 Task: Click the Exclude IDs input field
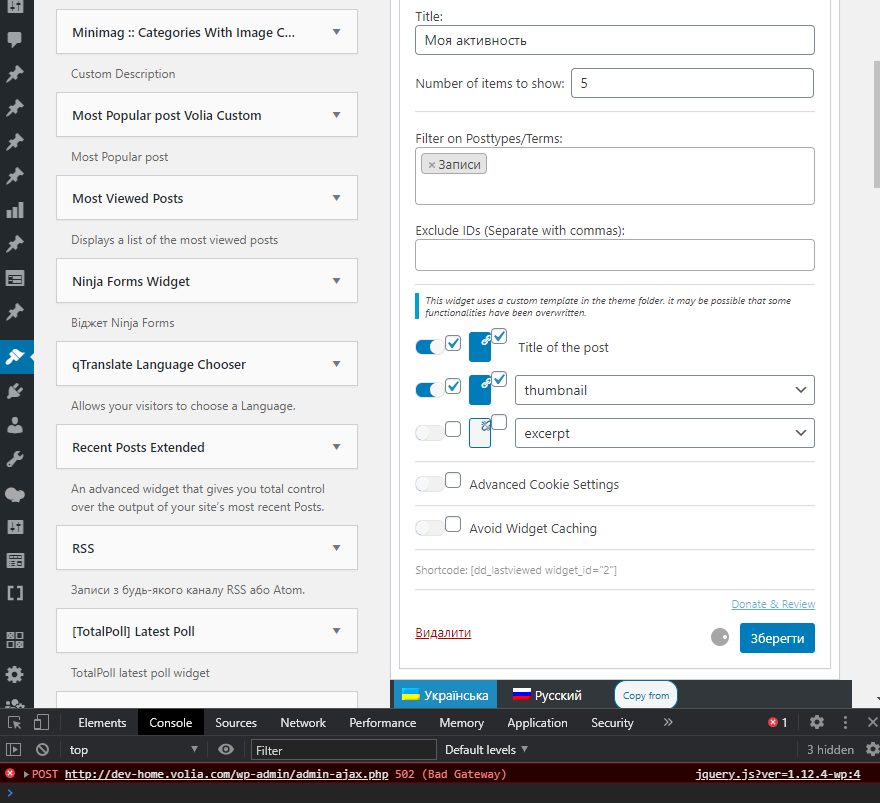pos(615,255)
